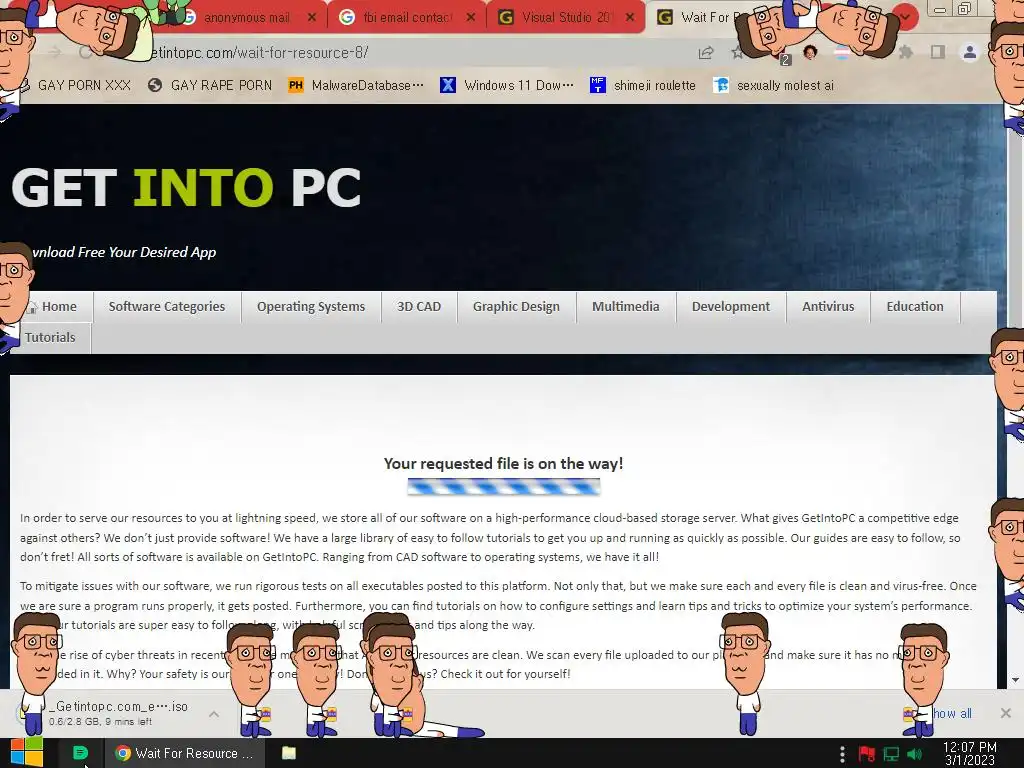Close the downloads bar
Screen dimensions: 1024x768
(x=1006, y=713)
